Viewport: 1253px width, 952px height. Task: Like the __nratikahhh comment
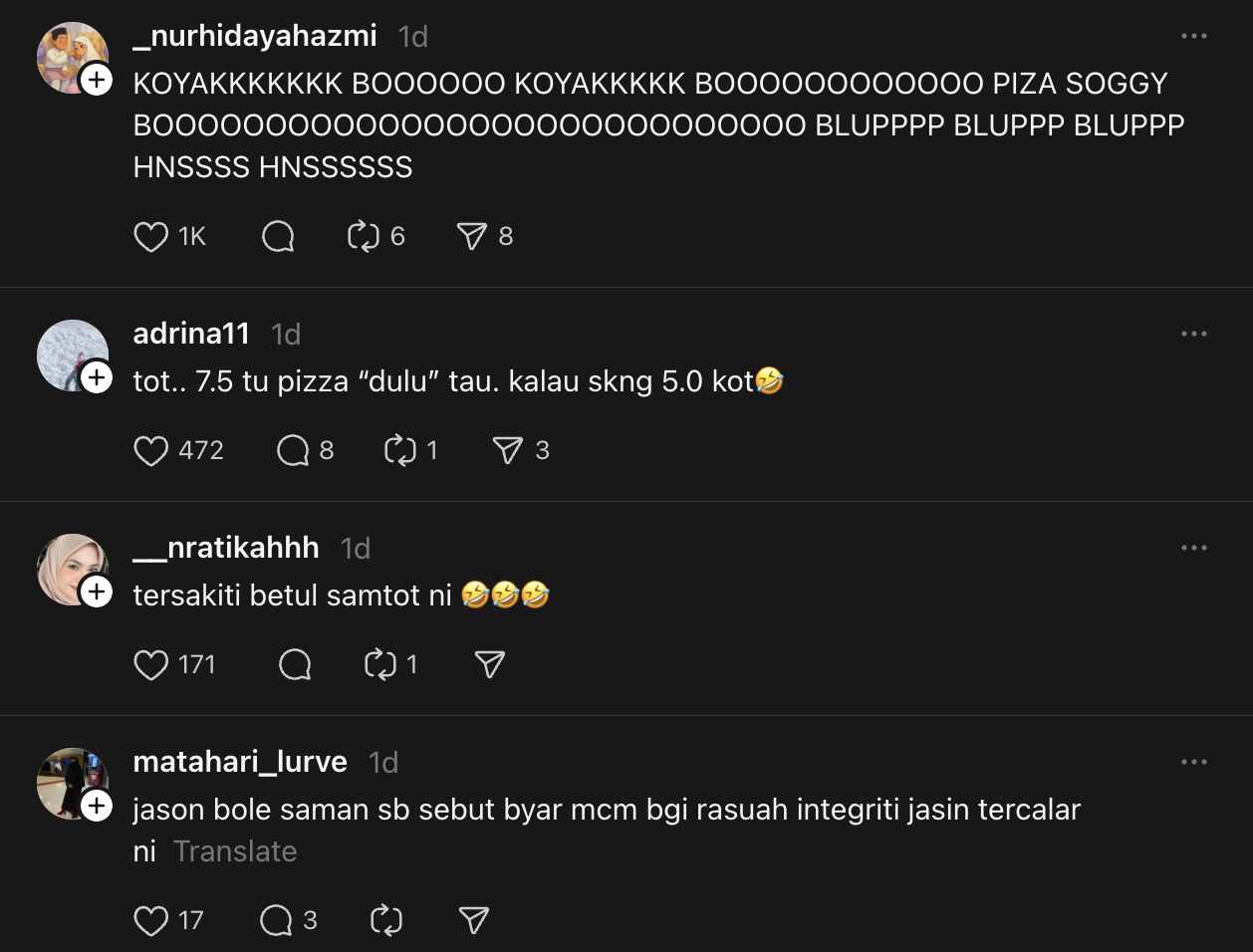[x=151, y=665]
